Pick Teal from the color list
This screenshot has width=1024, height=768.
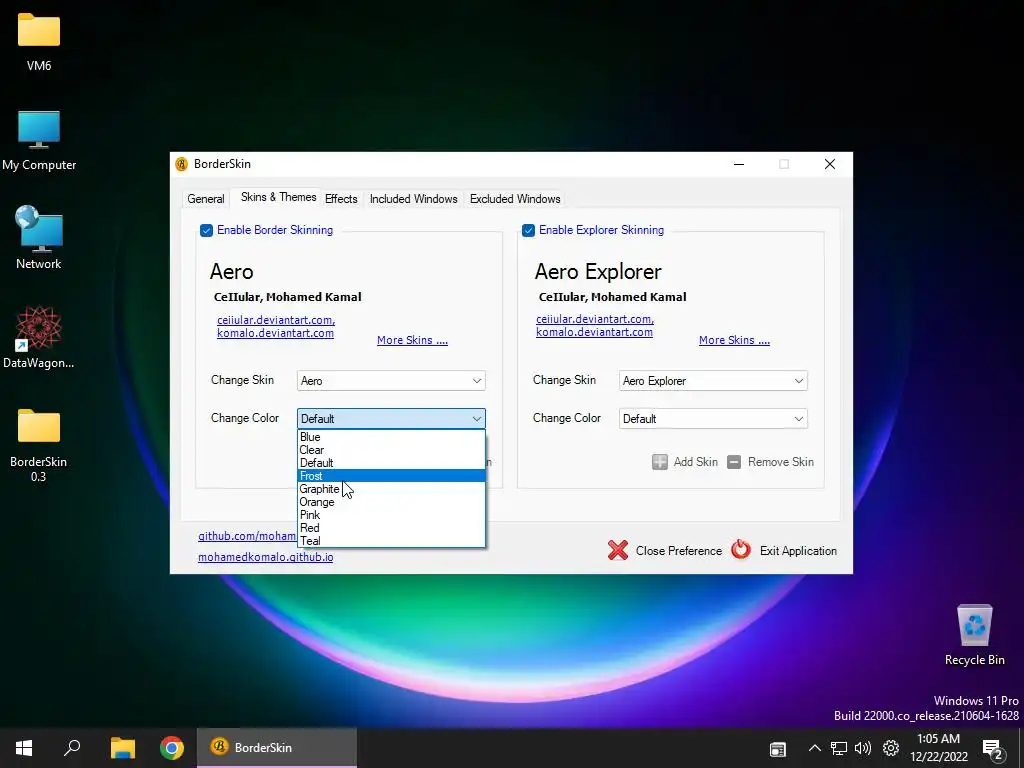point(391,541)
